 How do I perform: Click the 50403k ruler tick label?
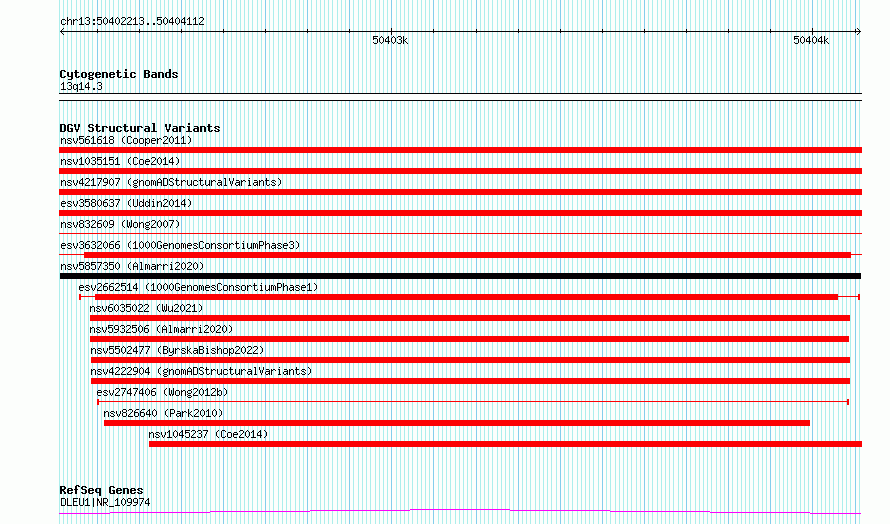[x=390, y=40]
